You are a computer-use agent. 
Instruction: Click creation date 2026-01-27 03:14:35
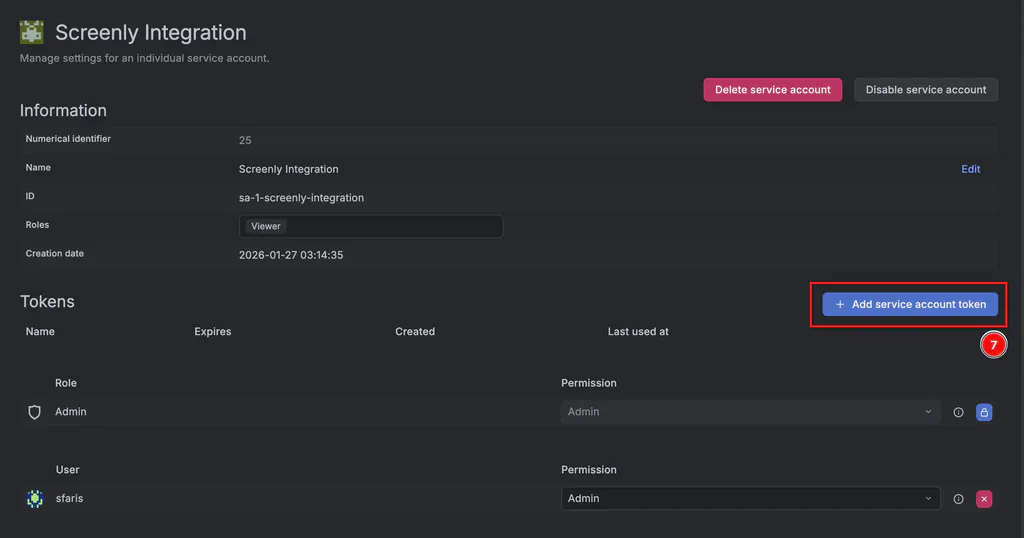coord(291,255)
